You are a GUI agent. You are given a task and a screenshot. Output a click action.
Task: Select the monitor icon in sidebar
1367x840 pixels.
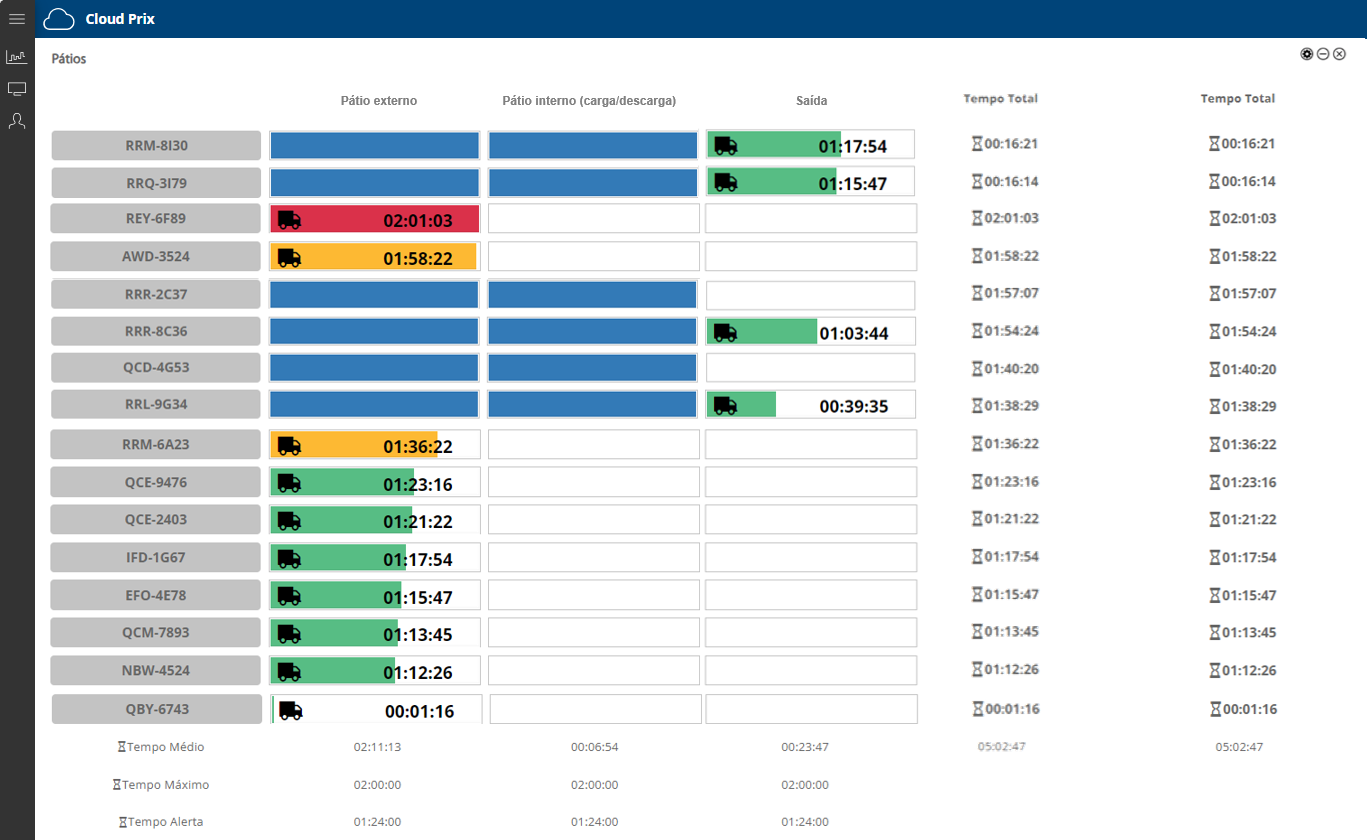coord(17,89)
